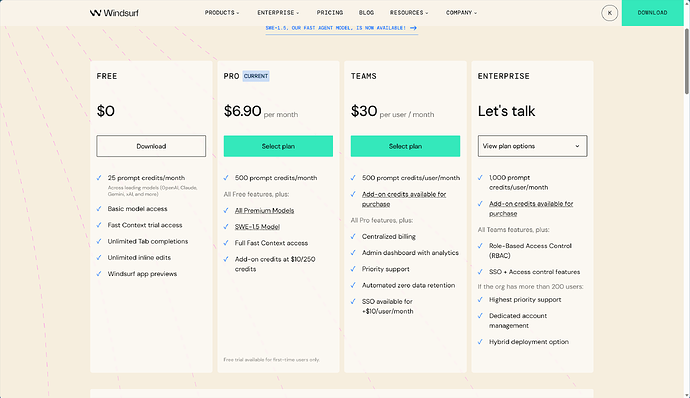Click the ENTERPRISE plan card heading
Viewport: 690px width, 398px height.
coord(503,76)
